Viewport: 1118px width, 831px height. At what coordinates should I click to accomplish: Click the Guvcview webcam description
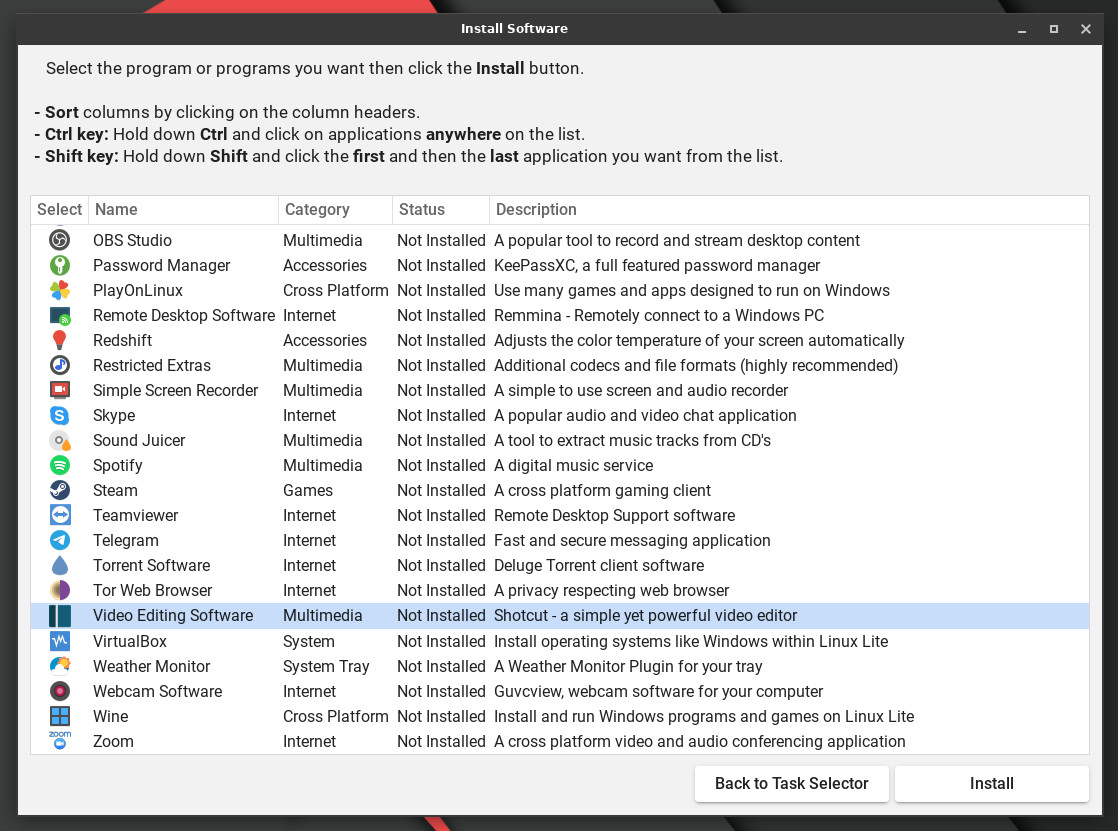658,691
